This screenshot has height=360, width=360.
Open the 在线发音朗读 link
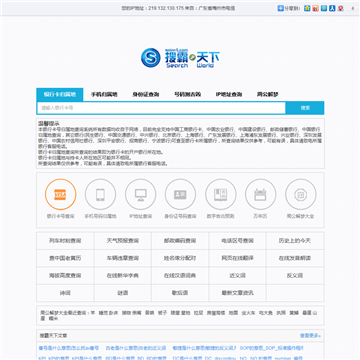[x=295, y=258]
